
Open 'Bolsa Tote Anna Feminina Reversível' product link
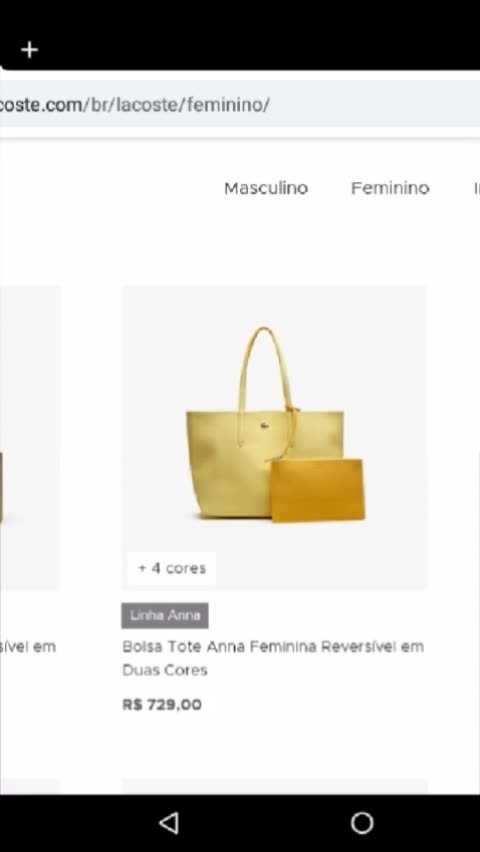273,658
